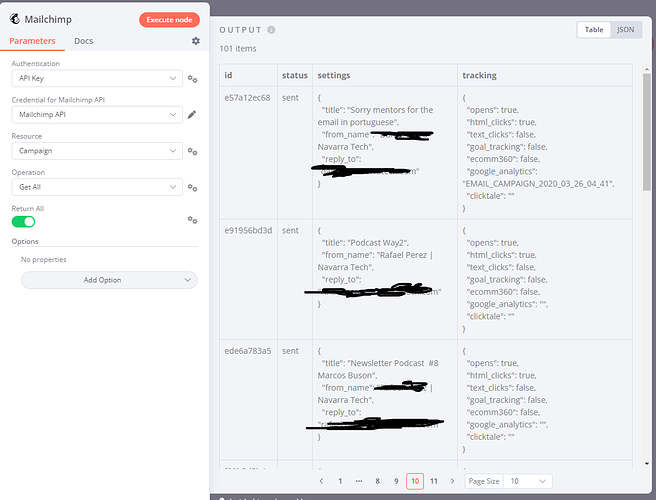Click output table vertical scrollbar
This screenshot has height=500, width=656.
point(647,132)
